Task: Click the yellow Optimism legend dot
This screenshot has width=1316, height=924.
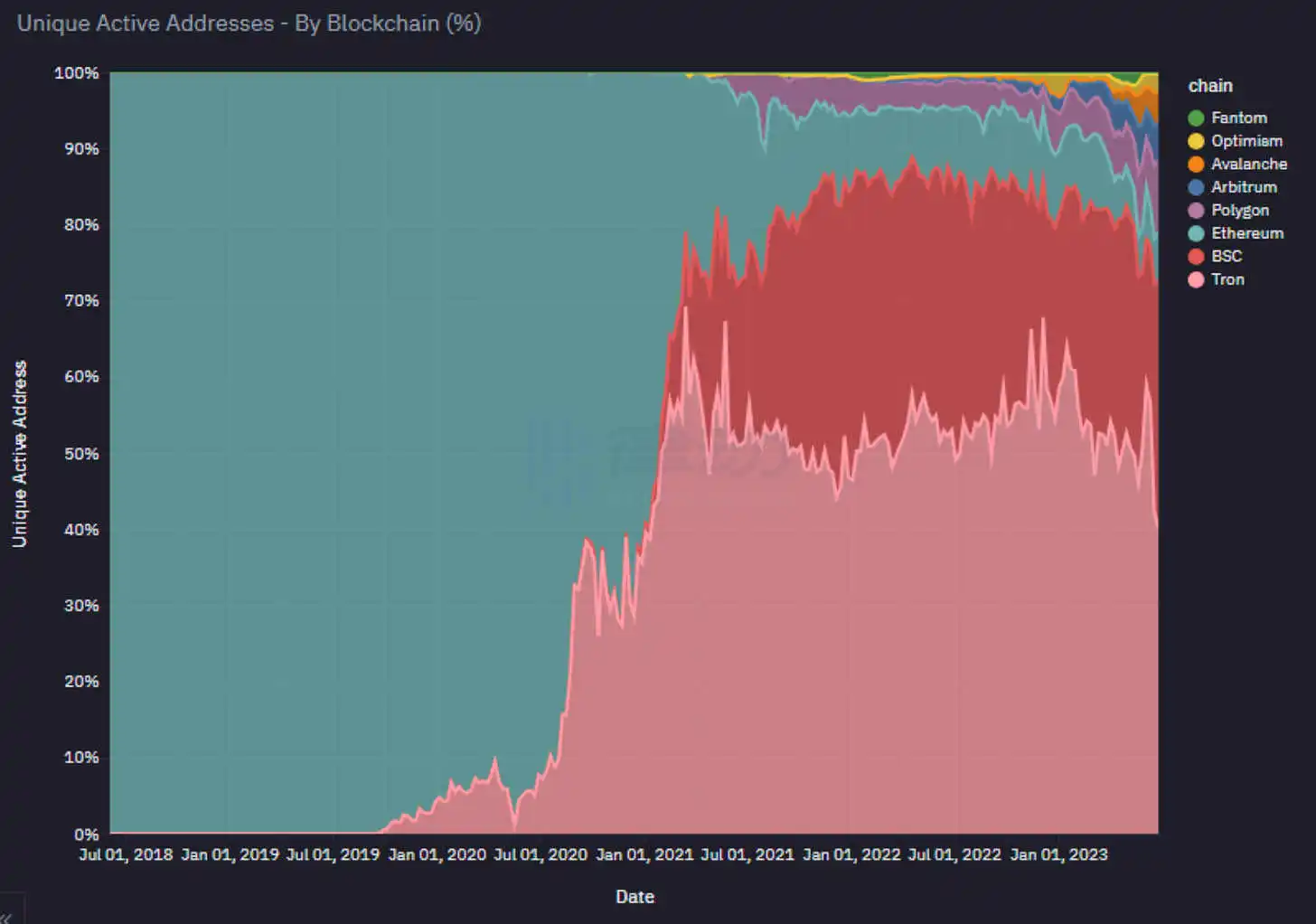Action: (x=1196, y=141)
